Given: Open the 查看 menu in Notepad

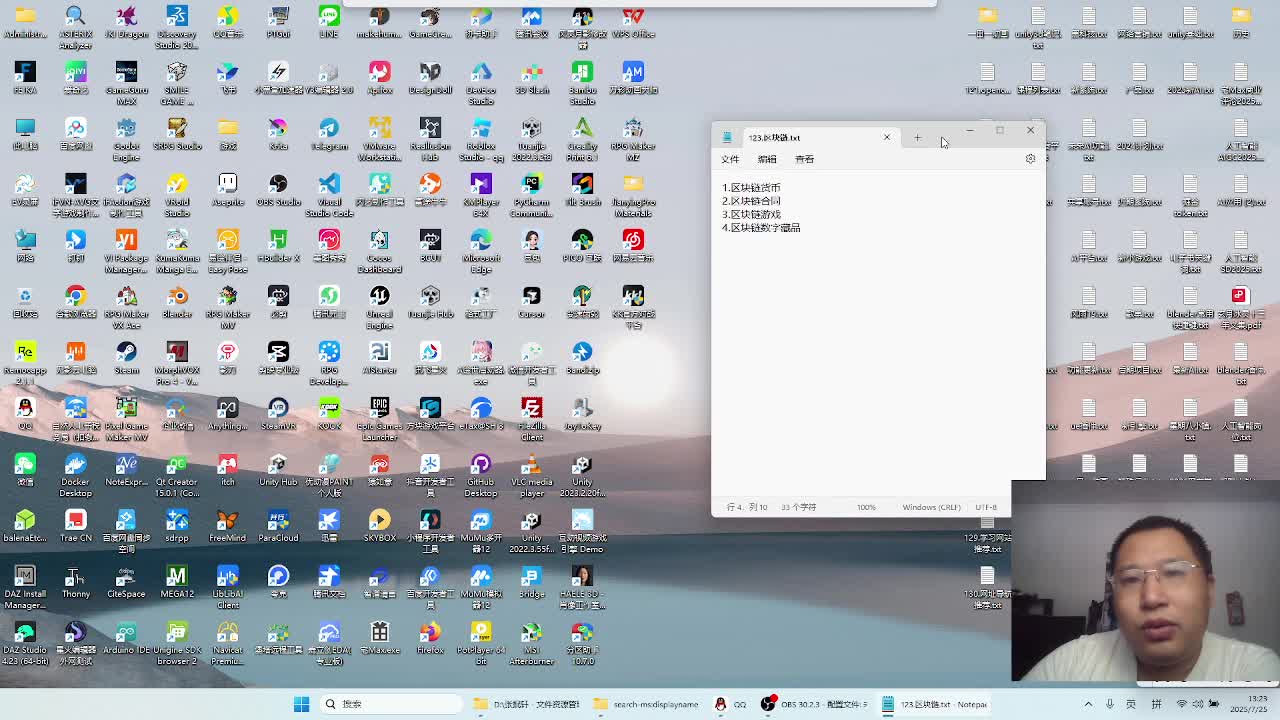Looking at the screenshot, I should [x=804, y=159].
